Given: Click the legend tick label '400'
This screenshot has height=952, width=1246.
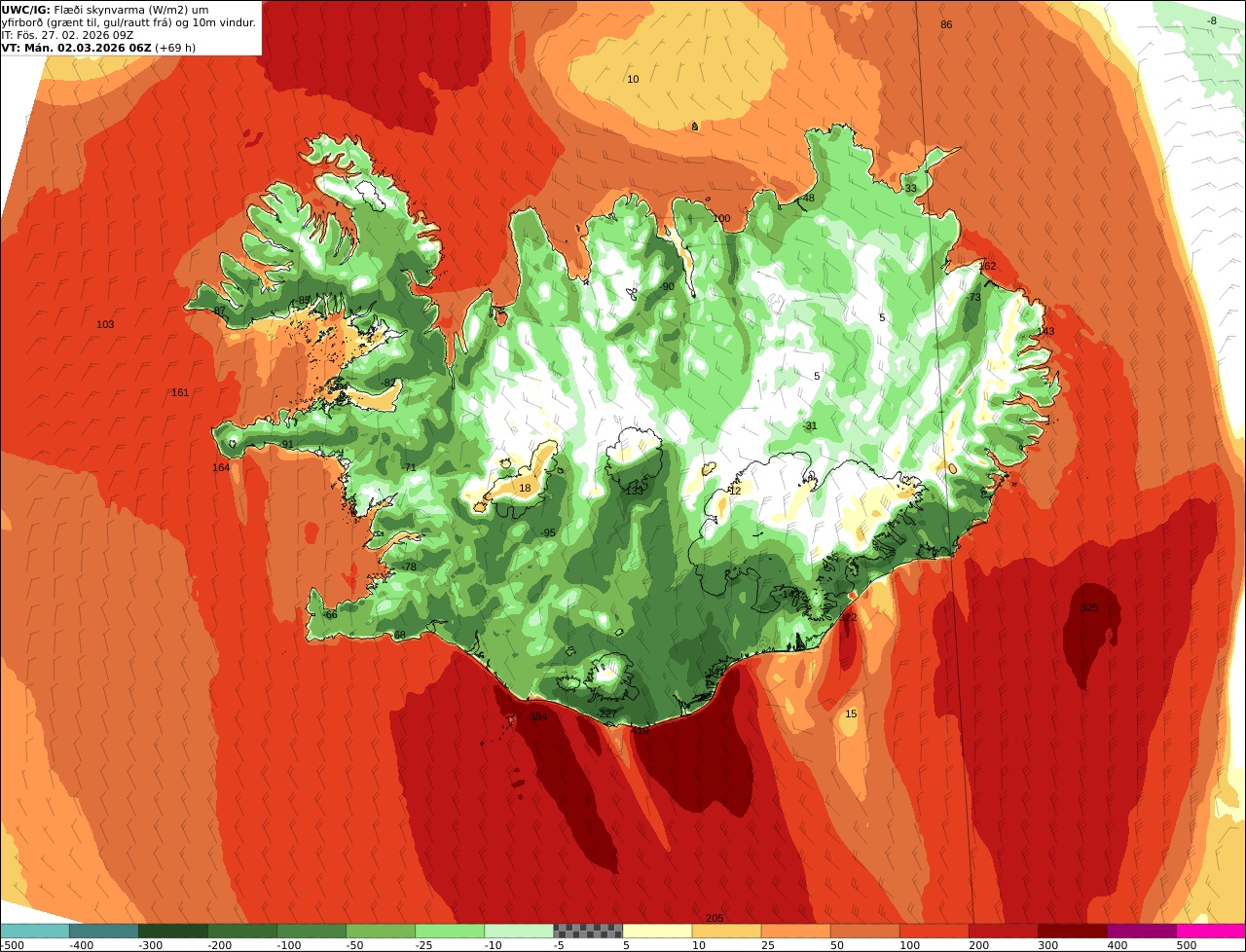Looking at the screenshot, I should tap(1117, 944).
